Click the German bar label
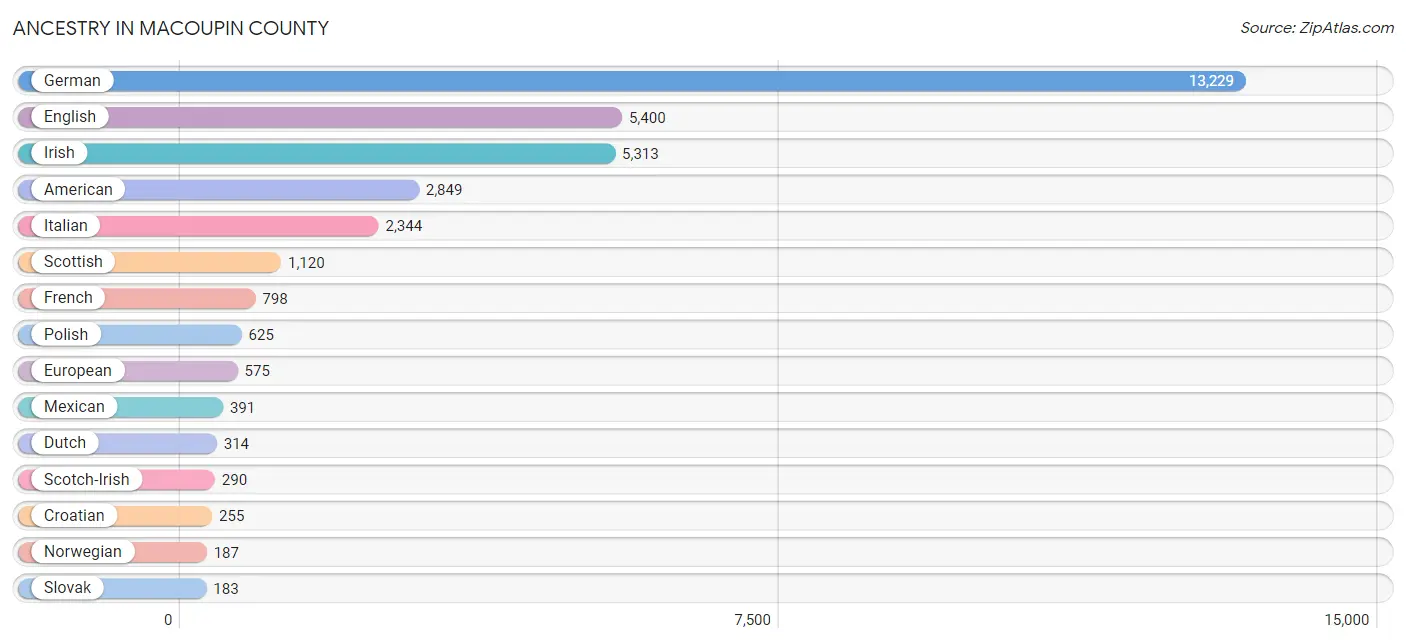This screenshot has height=644, width=1406. coord(72,81)
